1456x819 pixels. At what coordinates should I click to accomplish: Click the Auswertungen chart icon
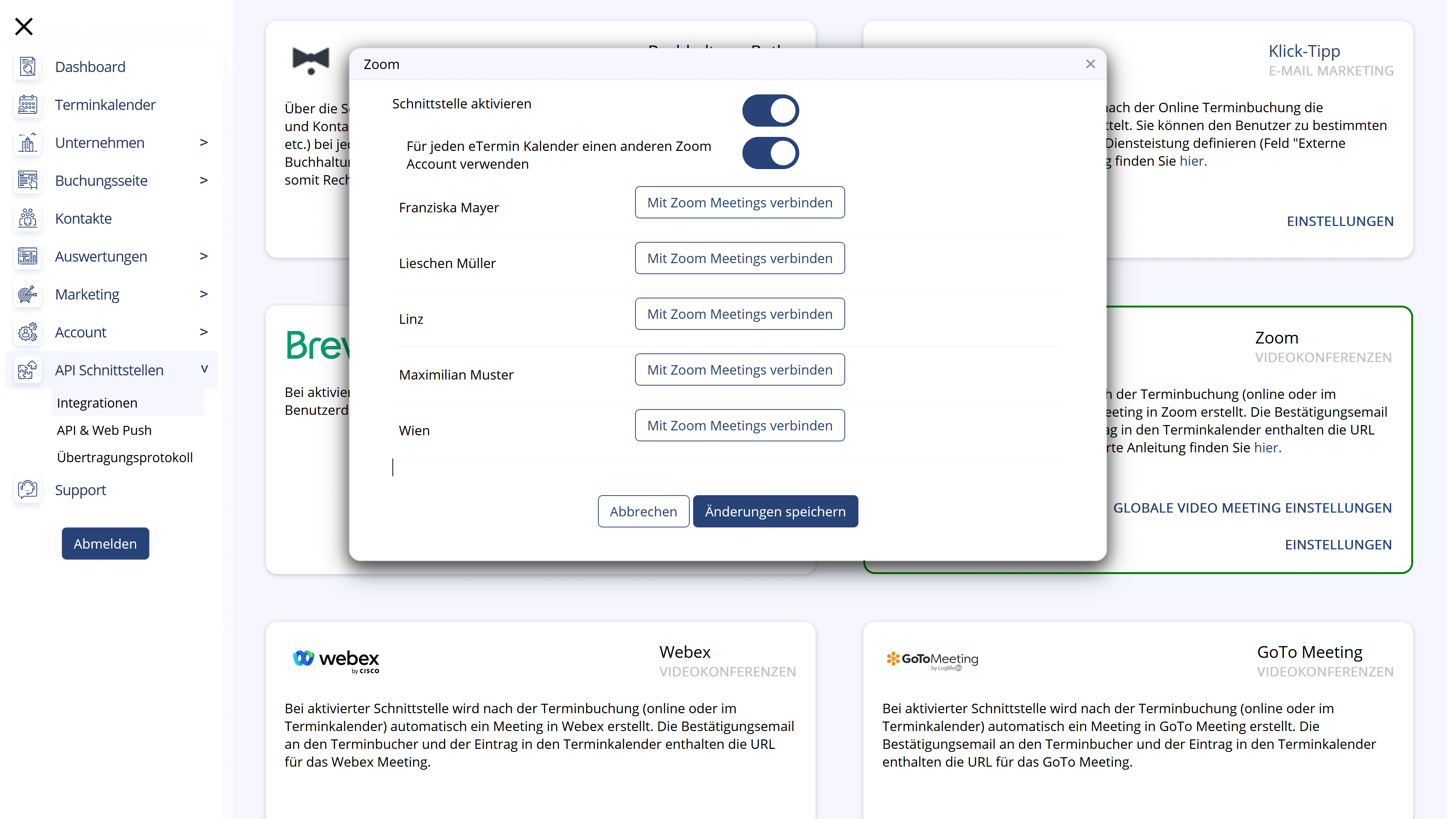click(27, 256)
